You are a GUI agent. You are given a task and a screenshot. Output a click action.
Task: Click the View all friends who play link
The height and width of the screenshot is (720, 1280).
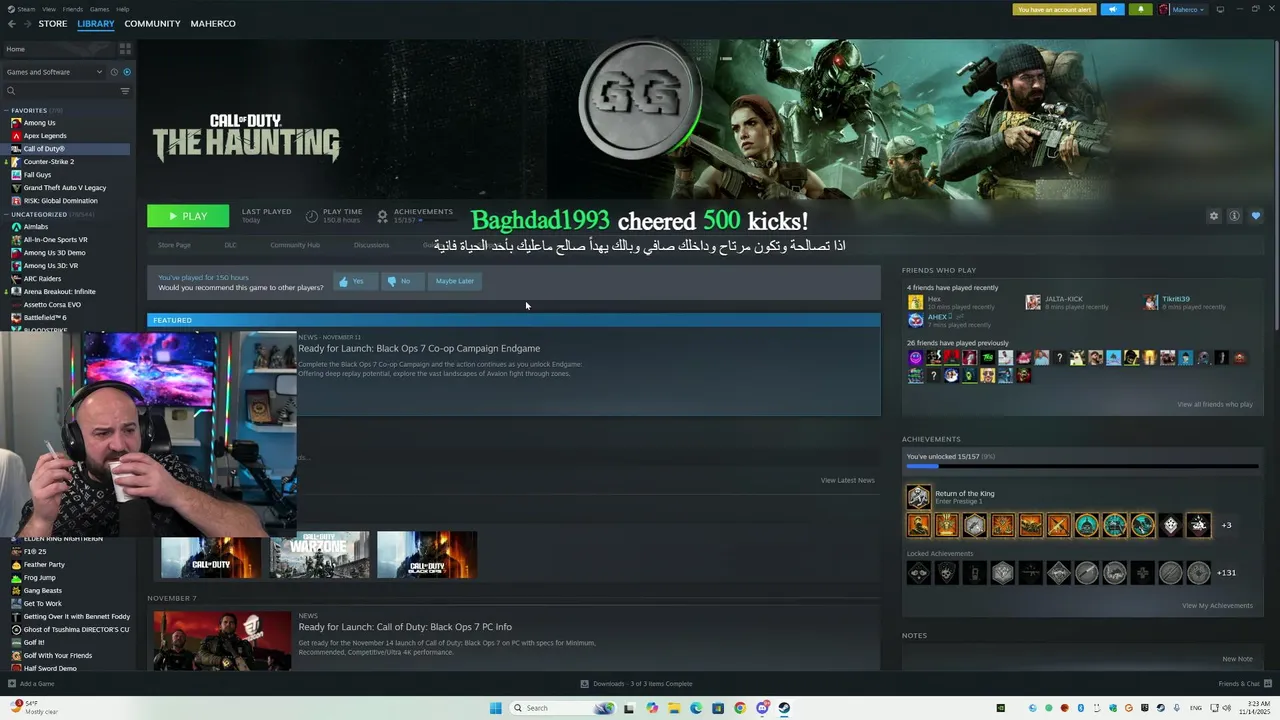(x=1214, y=404)
